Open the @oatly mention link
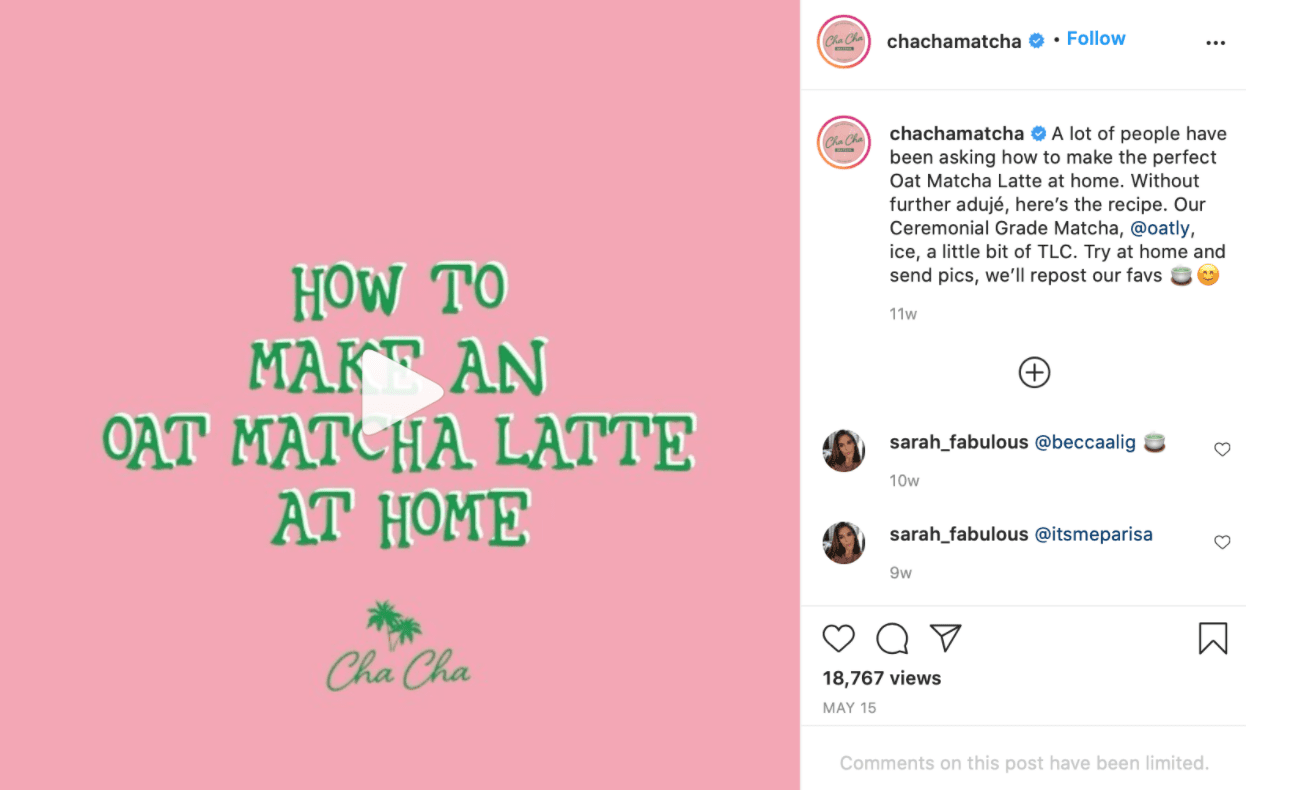Screen dimensions: 1298x790 1160,228
